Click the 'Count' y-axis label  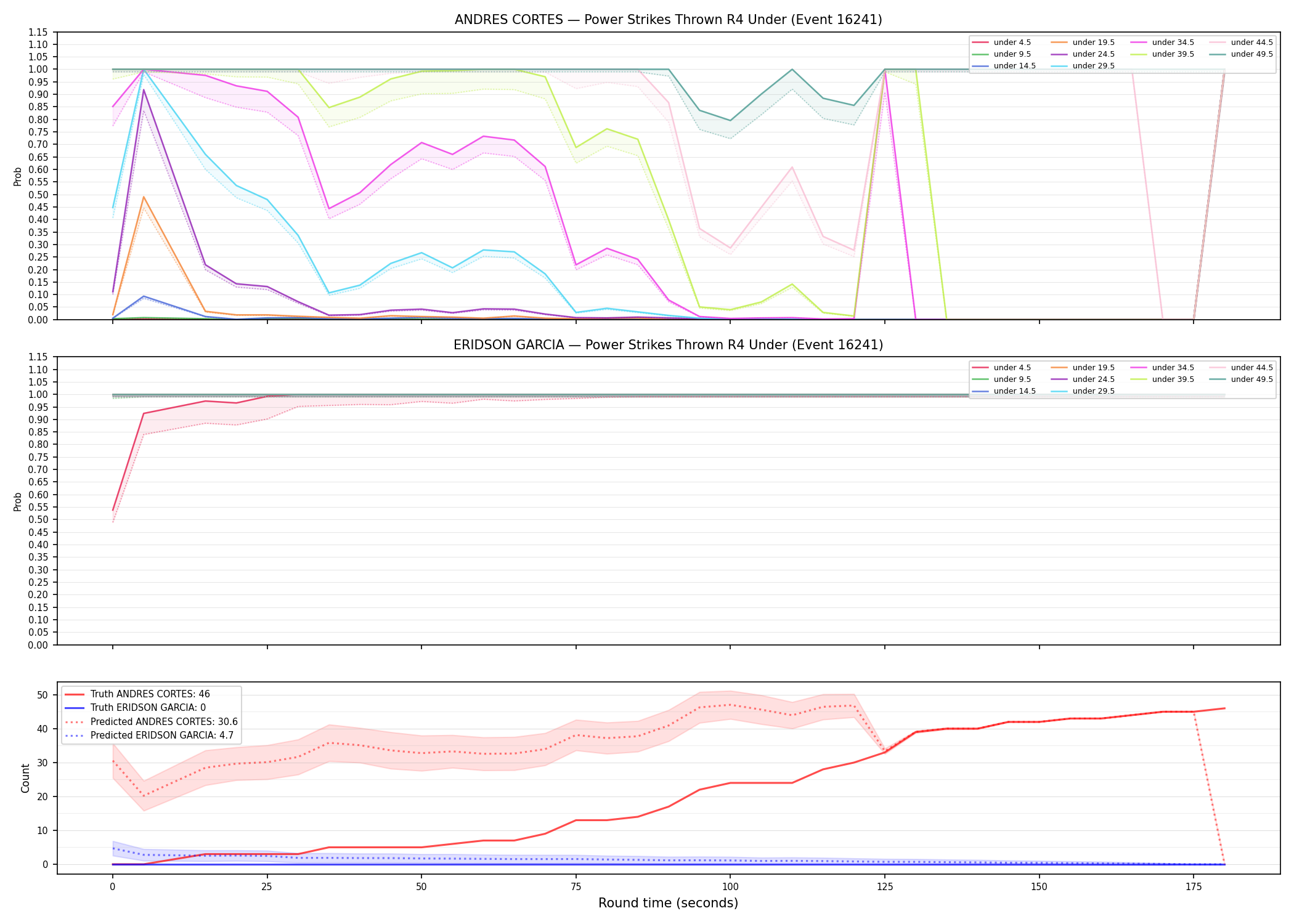tap(25, 778)
